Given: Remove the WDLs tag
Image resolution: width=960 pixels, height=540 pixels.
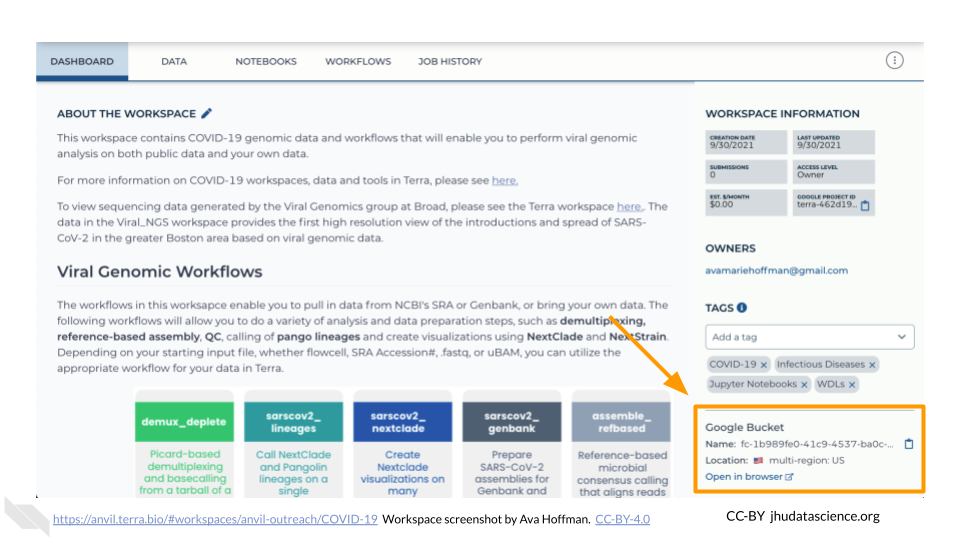Looking at the screenshot, I should [x=852, y=384].
